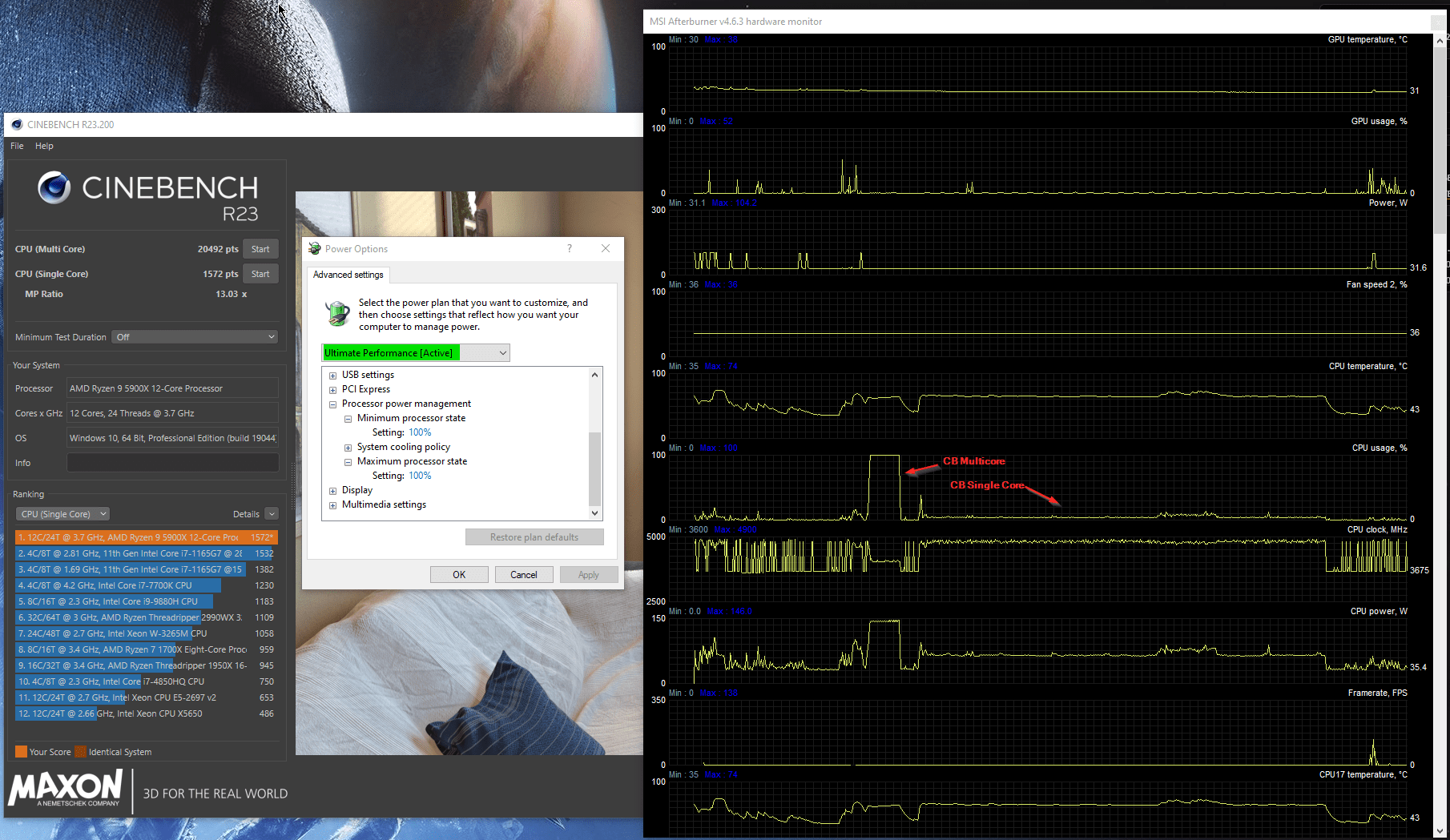Close the Power Options dialog

(606, 248)
